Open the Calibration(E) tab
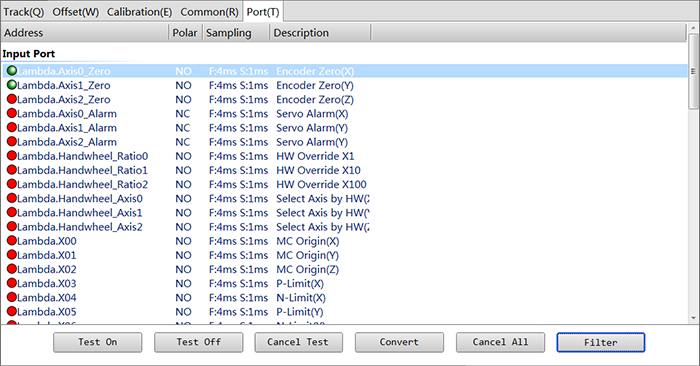This screenshot has height=366, width=700. (139, 12)
